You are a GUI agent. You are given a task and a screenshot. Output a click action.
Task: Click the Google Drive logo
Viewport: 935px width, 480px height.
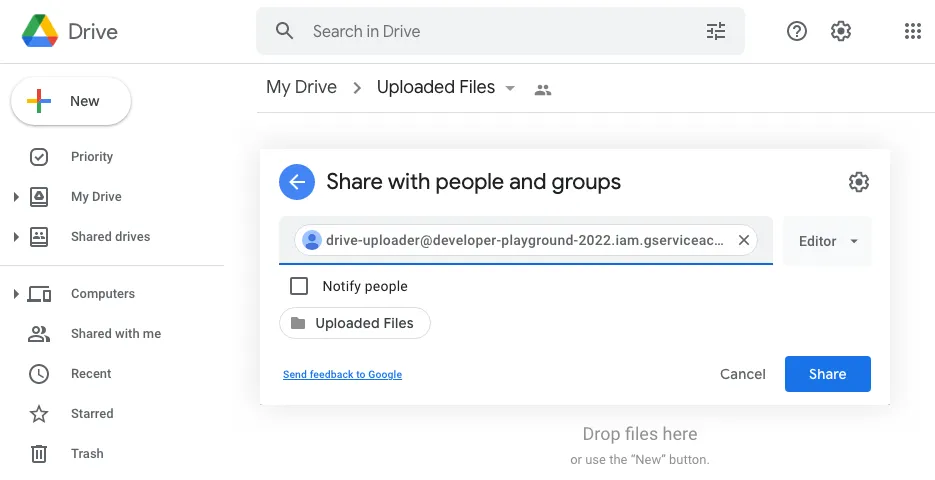point(40,31)
